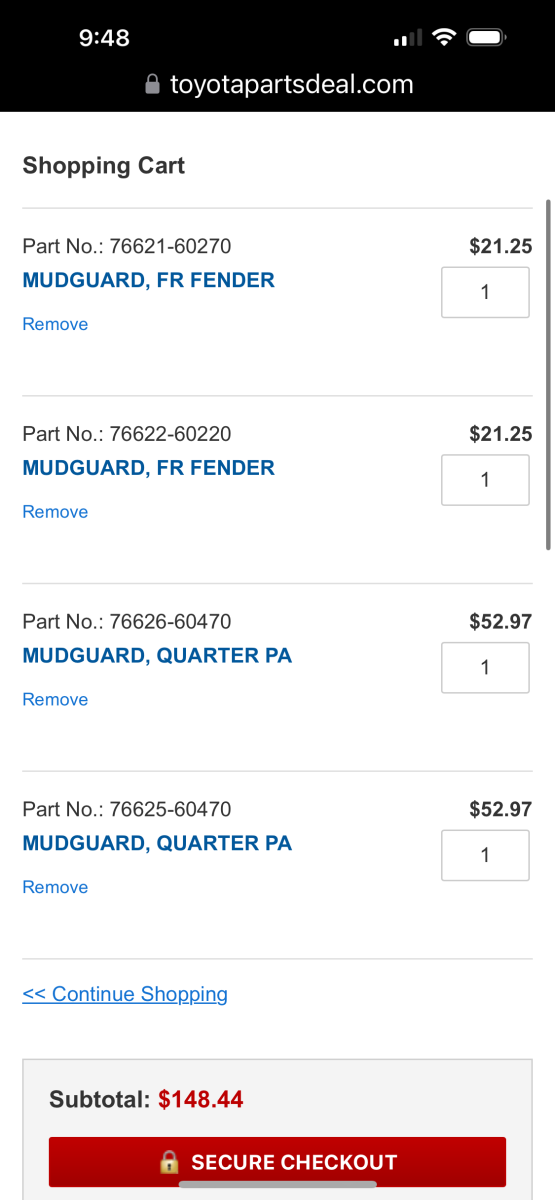Tap the cellular signal bars icon
Screen dimensions: 555x1200
point(408,39)
